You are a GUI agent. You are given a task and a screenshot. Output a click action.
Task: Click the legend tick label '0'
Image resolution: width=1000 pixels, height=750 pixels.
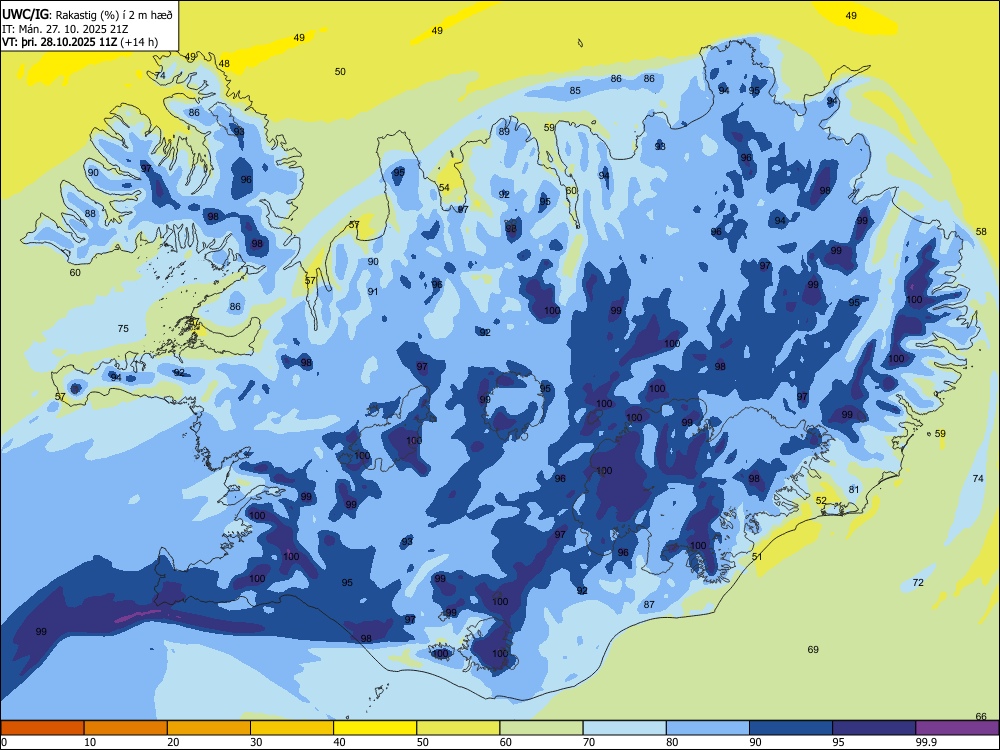click(x=4, y=742)
